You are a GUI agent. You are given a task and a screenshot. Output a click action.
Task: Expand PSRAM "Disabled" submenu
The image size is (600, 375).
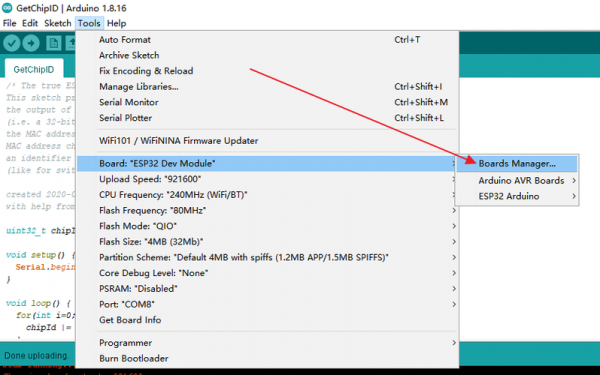click(267, 289)
